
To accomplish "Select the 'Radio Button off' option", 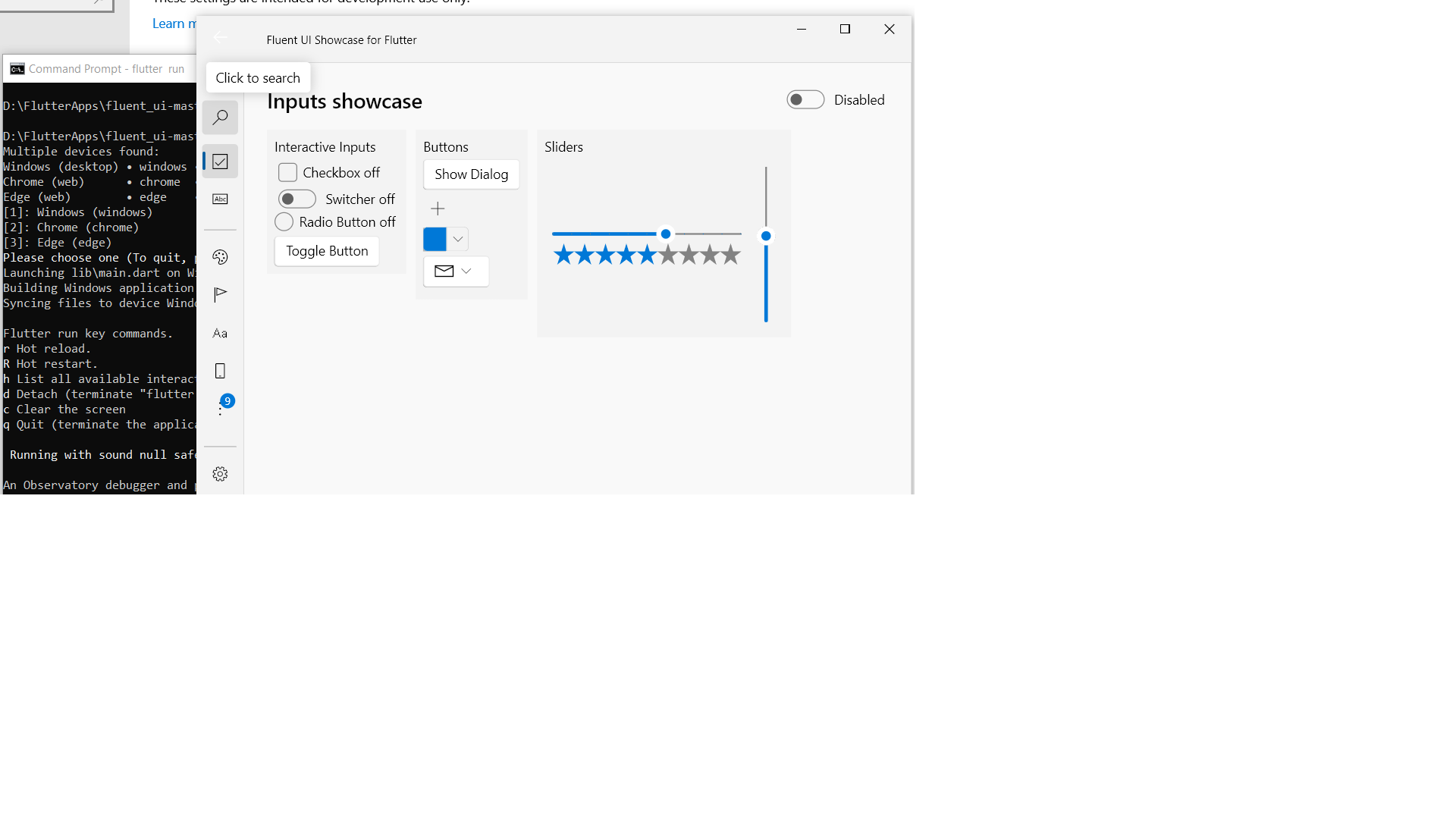I will pyautogui.click(x=284, y=222).
